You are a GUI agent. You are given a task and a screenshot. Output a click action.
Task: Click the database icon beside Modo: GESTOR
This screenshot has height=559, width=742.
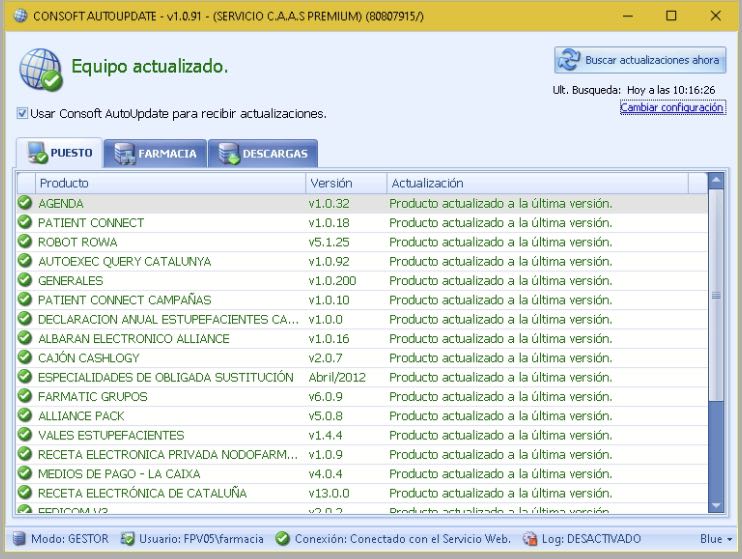18,539
